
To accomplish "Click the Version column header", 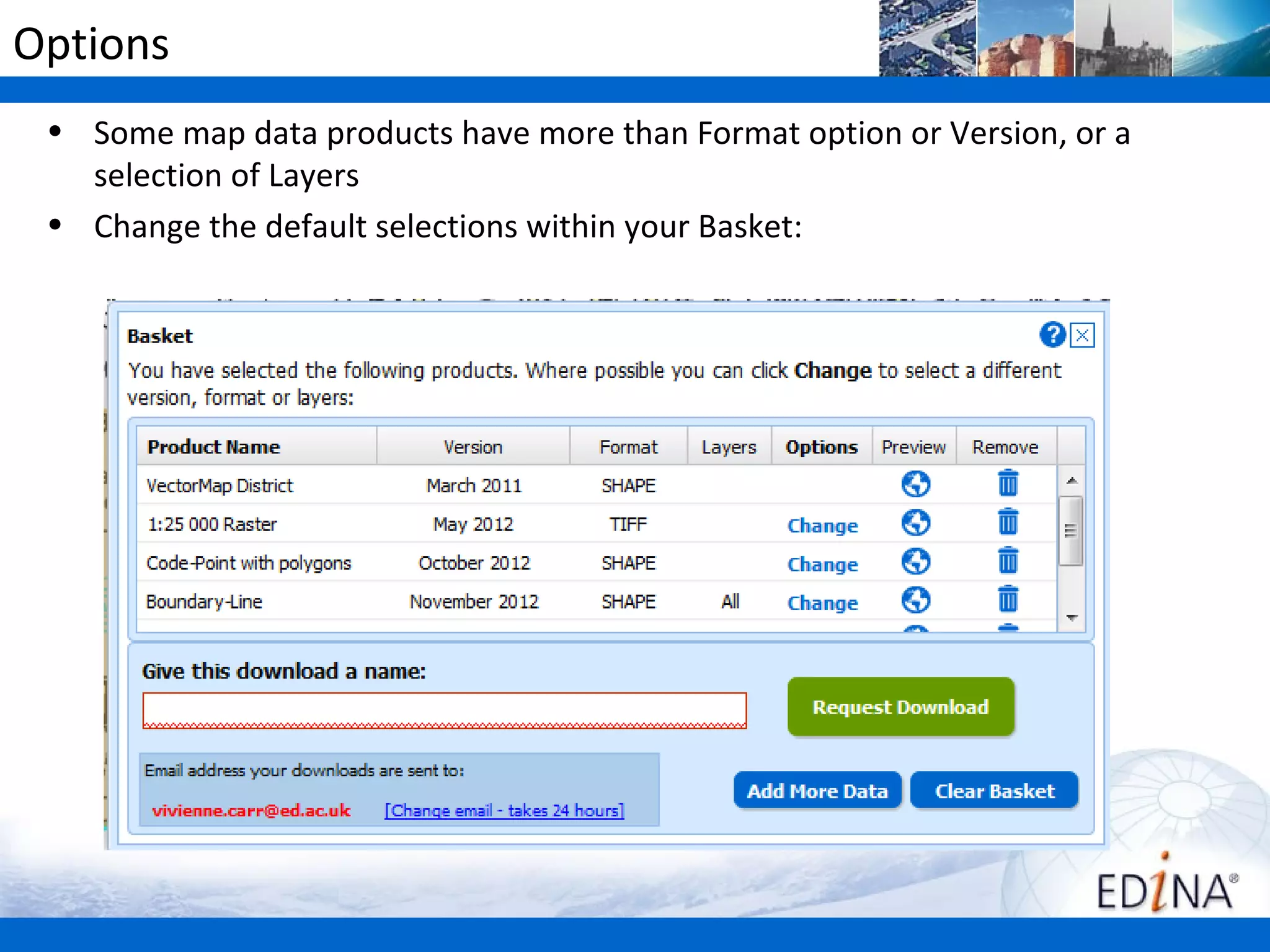I will (x=473, y=447).
